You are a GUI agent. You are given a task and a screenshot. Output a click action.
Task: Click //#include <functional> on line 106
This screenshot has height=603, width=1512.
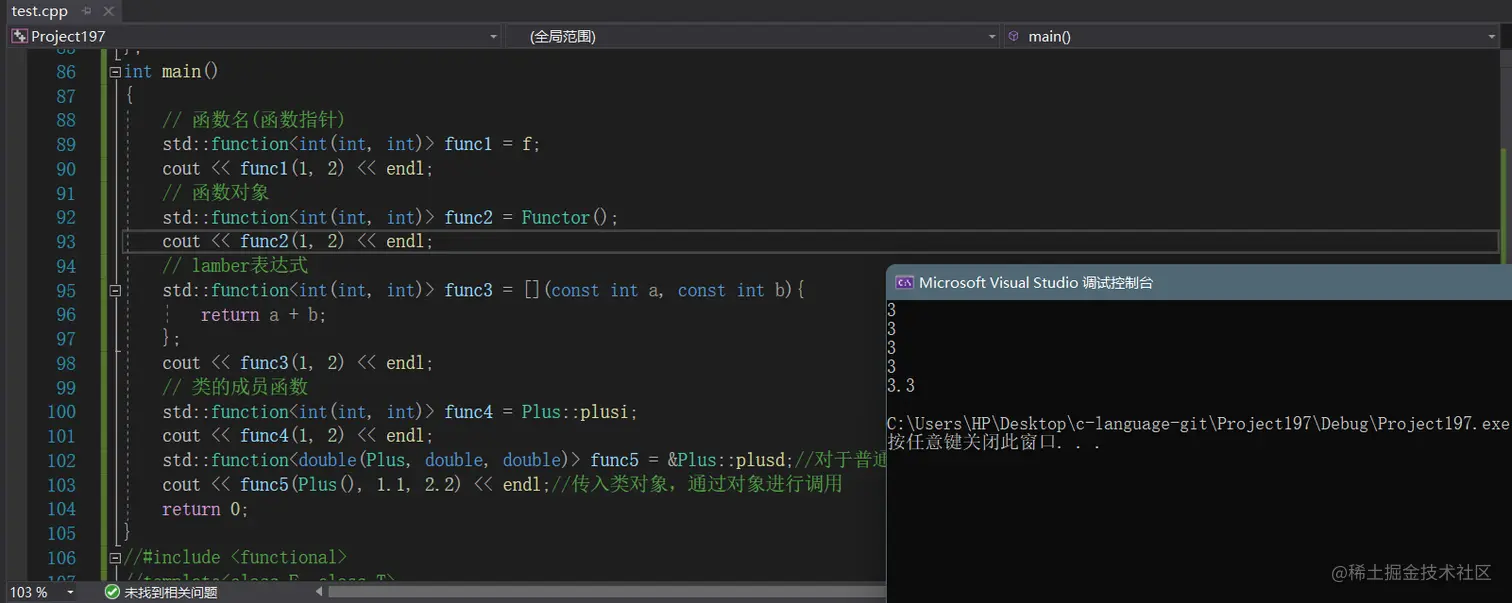coord(235,557)
